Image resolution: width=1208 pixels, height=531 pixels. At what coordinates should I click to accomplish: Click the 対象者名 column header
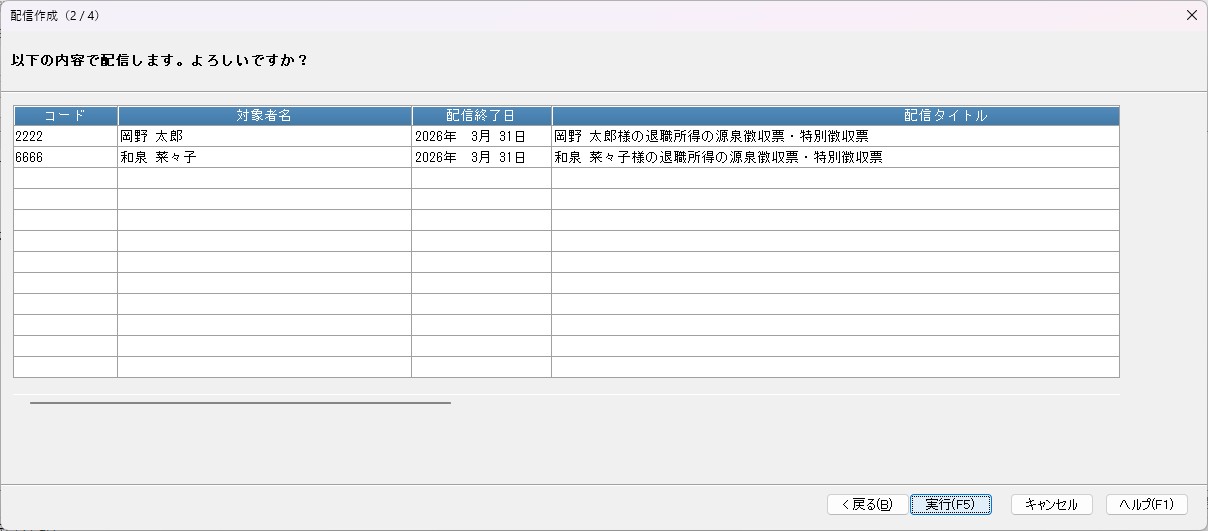click(x=264, y=116)
